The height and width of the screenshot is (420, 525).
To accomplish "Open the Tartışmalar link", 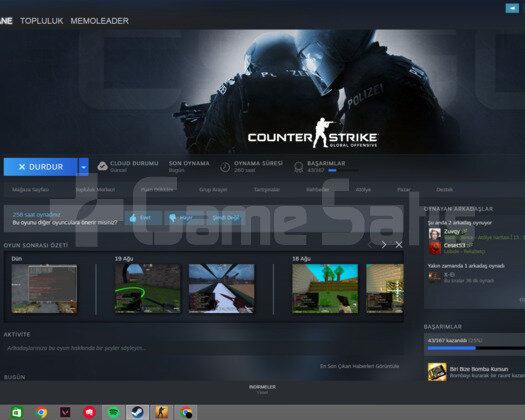I will point(267,190).
